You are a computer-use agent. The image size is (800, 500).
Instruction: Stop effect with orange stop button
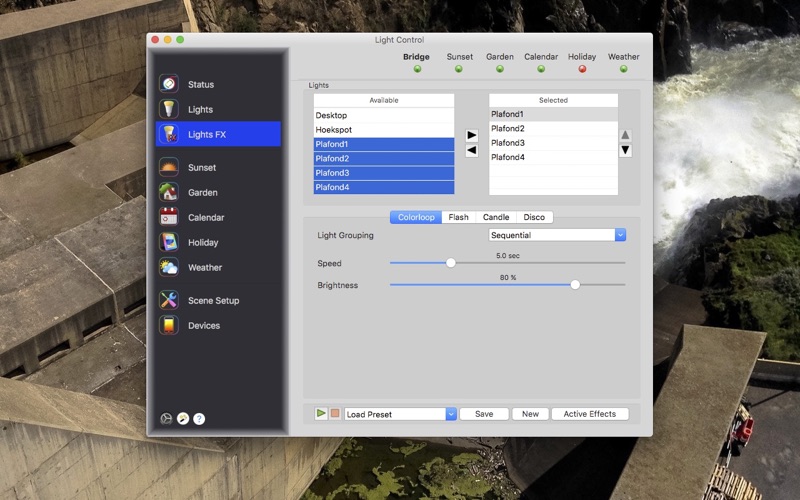point(335,413)
